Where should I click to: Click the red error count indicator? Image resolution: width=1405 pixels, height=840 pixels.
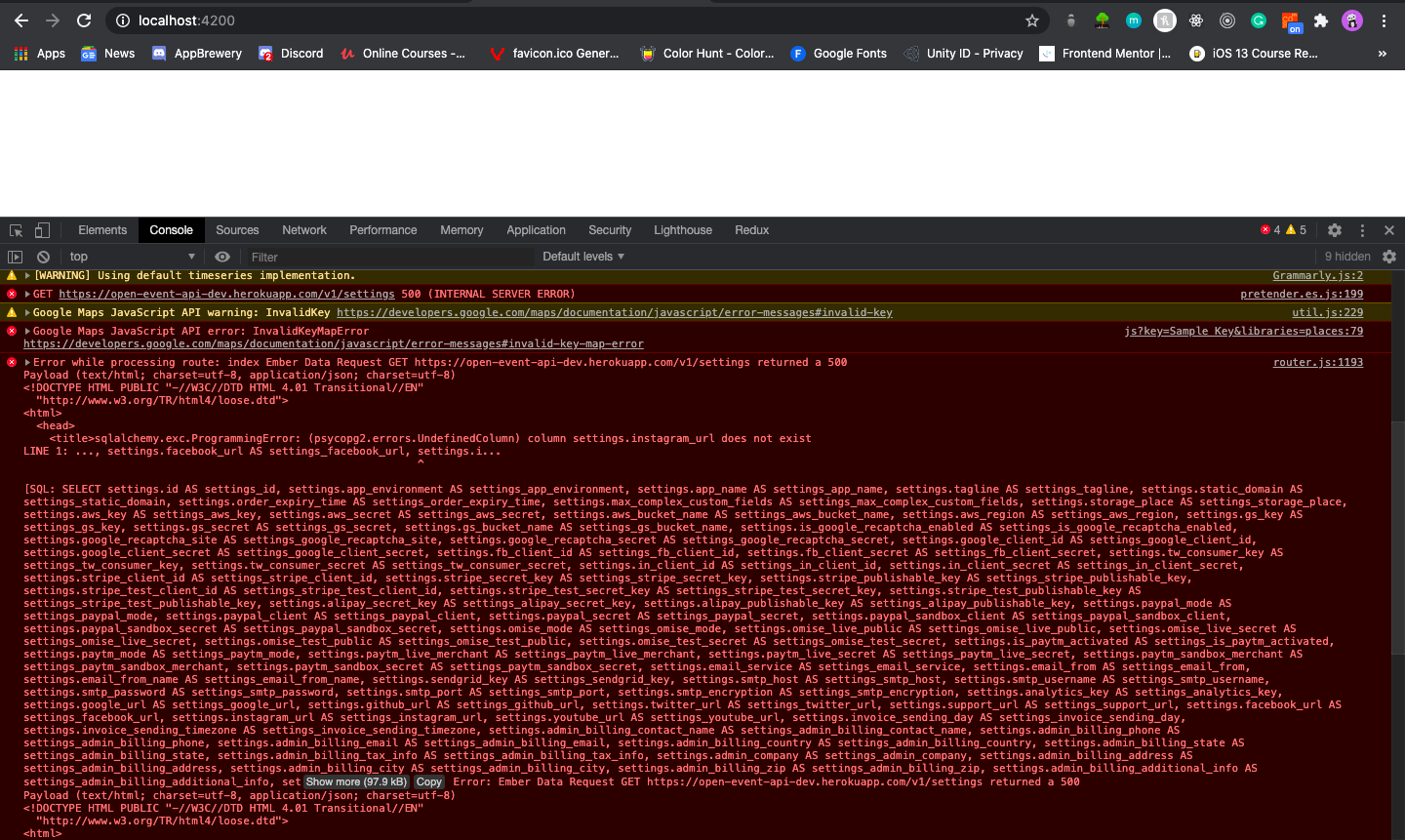tap(1270, 230)
